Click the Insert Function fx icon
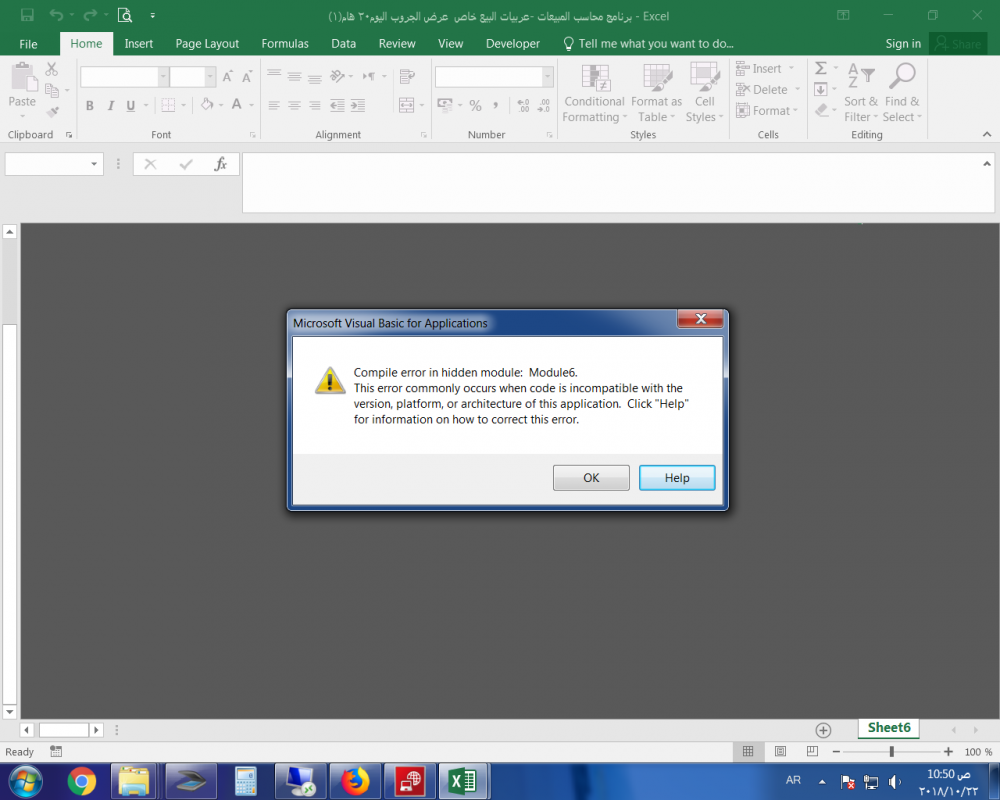The height and width of the screenshot is (800, 1000). (221, 164)
